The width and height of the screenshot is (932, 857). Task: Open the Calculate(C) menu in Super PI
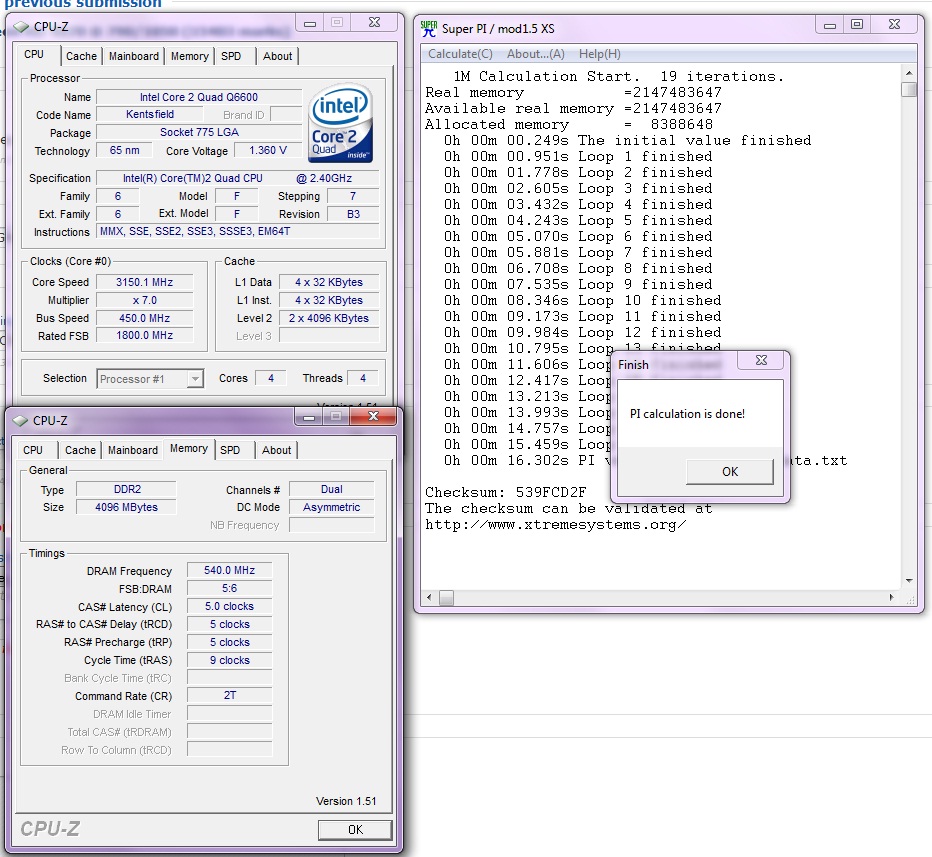point(461,54)
